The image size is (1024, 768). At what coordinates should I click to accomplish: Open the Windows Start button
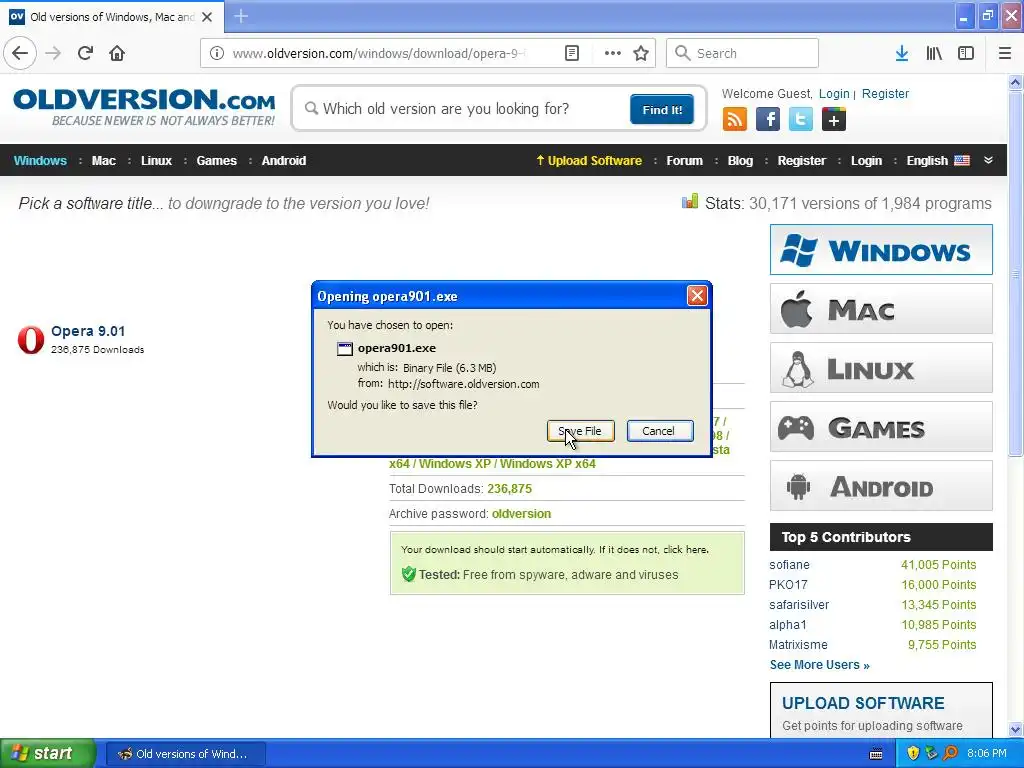click(47, 753)
